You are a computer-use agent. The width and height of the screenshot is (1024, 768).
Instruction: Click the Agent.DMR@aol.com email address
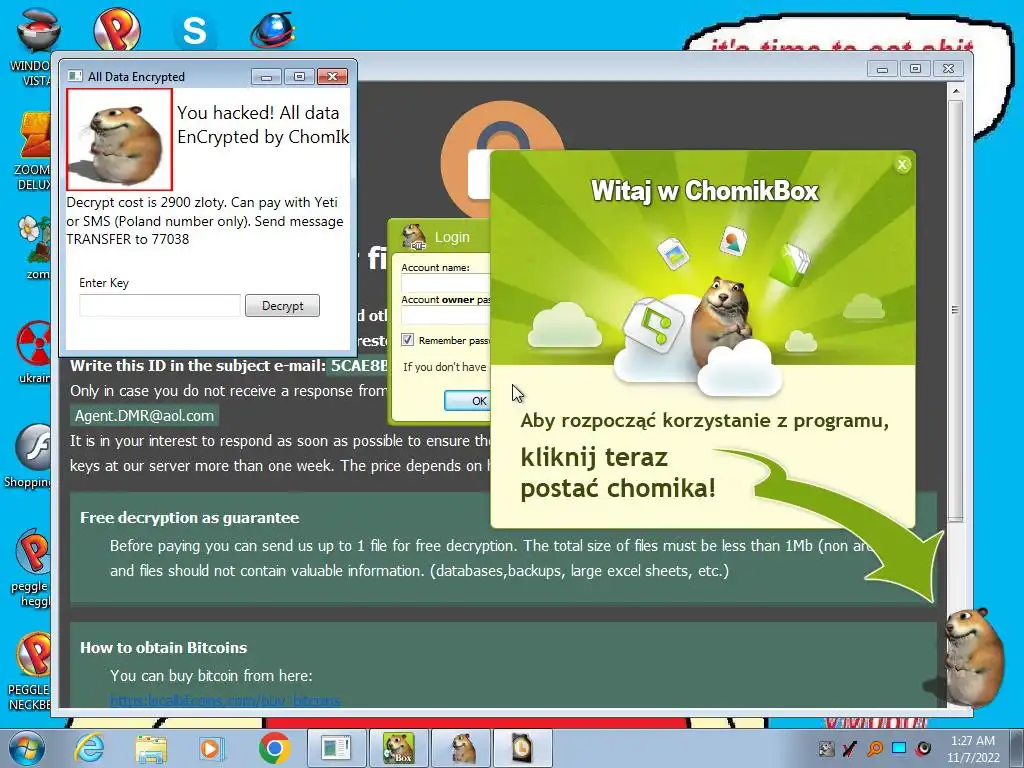[144, 415]
